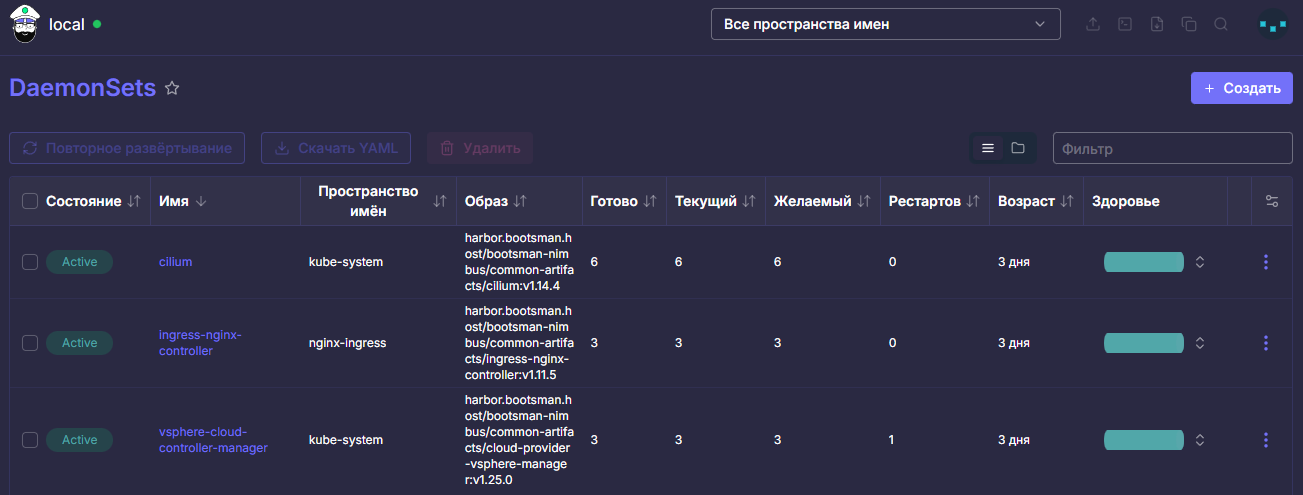The height and width of the screenshot is (495, 1303).
Task: Sort by the Желаемый column arrows
Action: pyautogui.click(x=864, y=201)
